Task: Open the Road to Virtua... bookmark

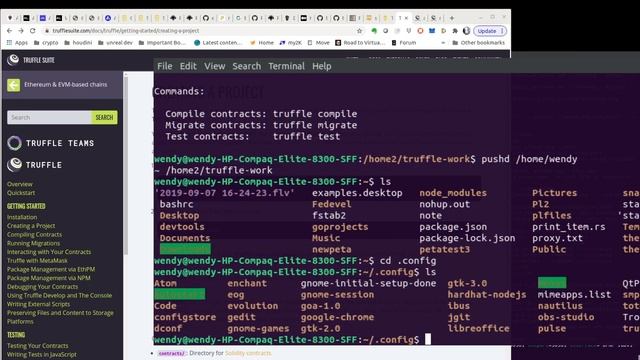Action: click(x=360, y=42)
